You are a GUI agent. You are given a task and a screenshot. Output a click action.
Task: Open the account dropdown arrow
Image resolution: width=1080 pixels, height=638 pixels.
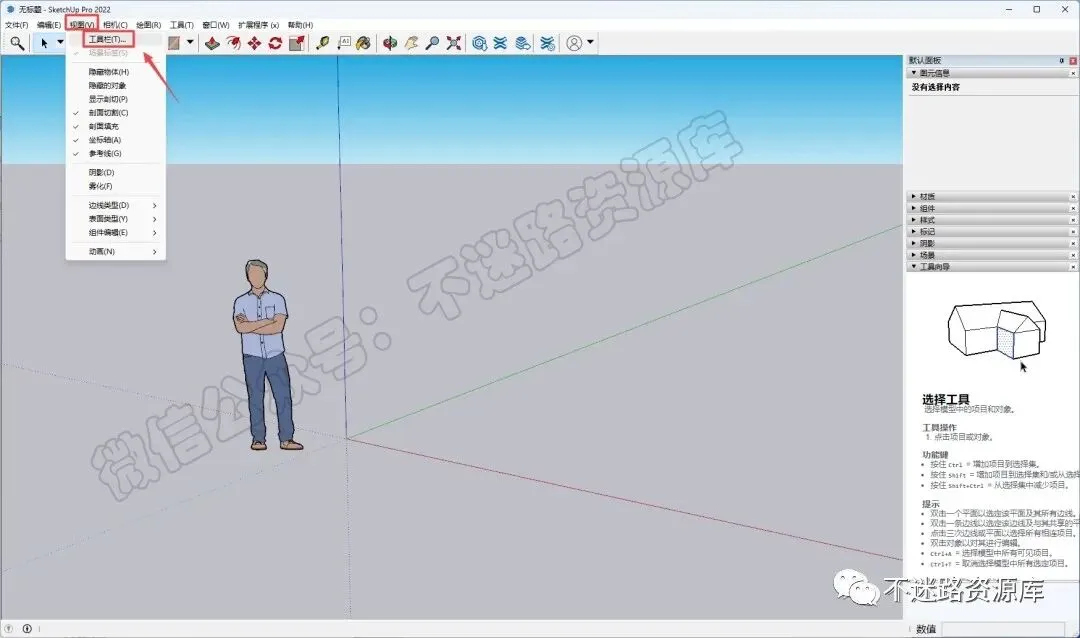pyautogui.click(x=590, y=43)
